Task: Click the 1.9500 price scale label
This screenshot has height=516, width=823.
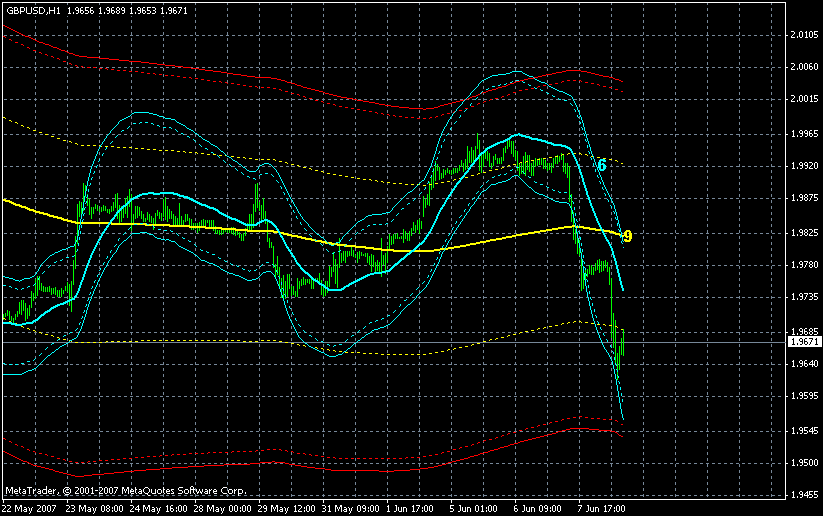Action: click(805, 463)
